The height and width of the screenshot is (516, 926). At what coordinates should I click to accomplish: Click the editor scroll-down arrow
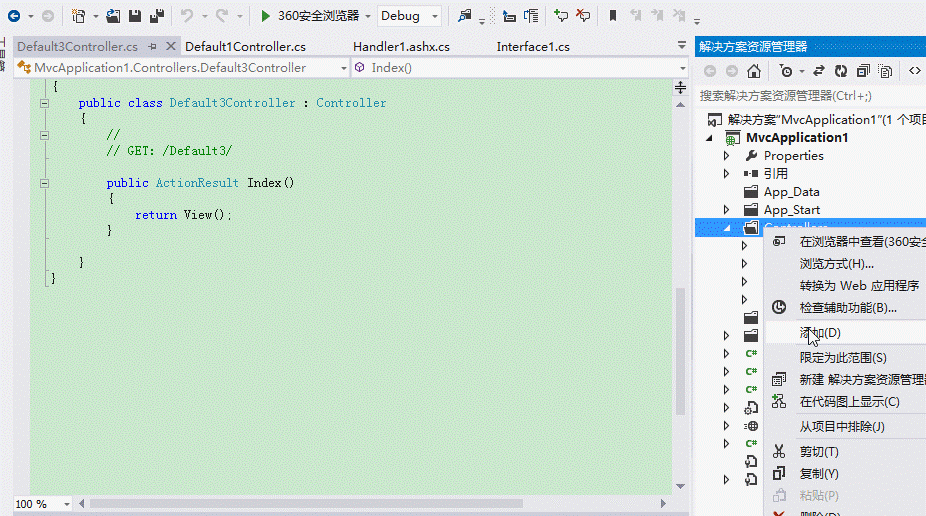tap(680, 486)
